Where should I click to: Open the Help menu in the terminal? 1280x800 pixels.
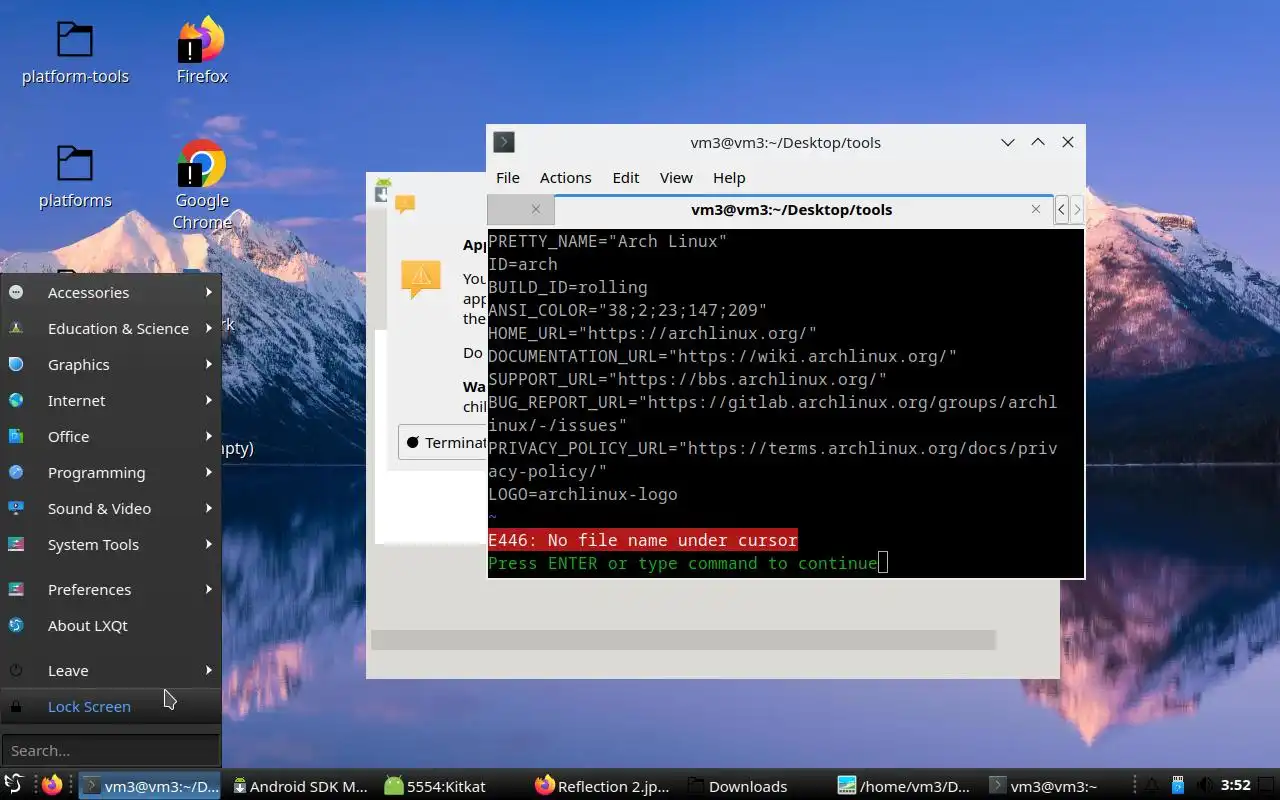(x=729, y=177)
